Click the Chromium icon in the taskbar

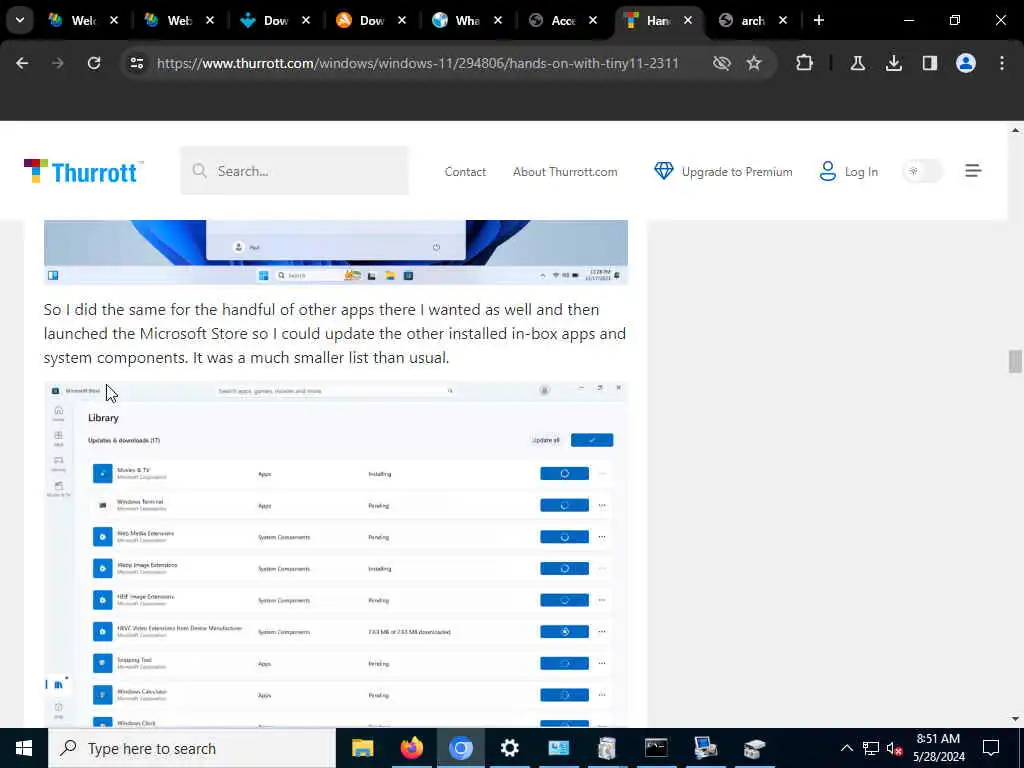tap(460, 748)
